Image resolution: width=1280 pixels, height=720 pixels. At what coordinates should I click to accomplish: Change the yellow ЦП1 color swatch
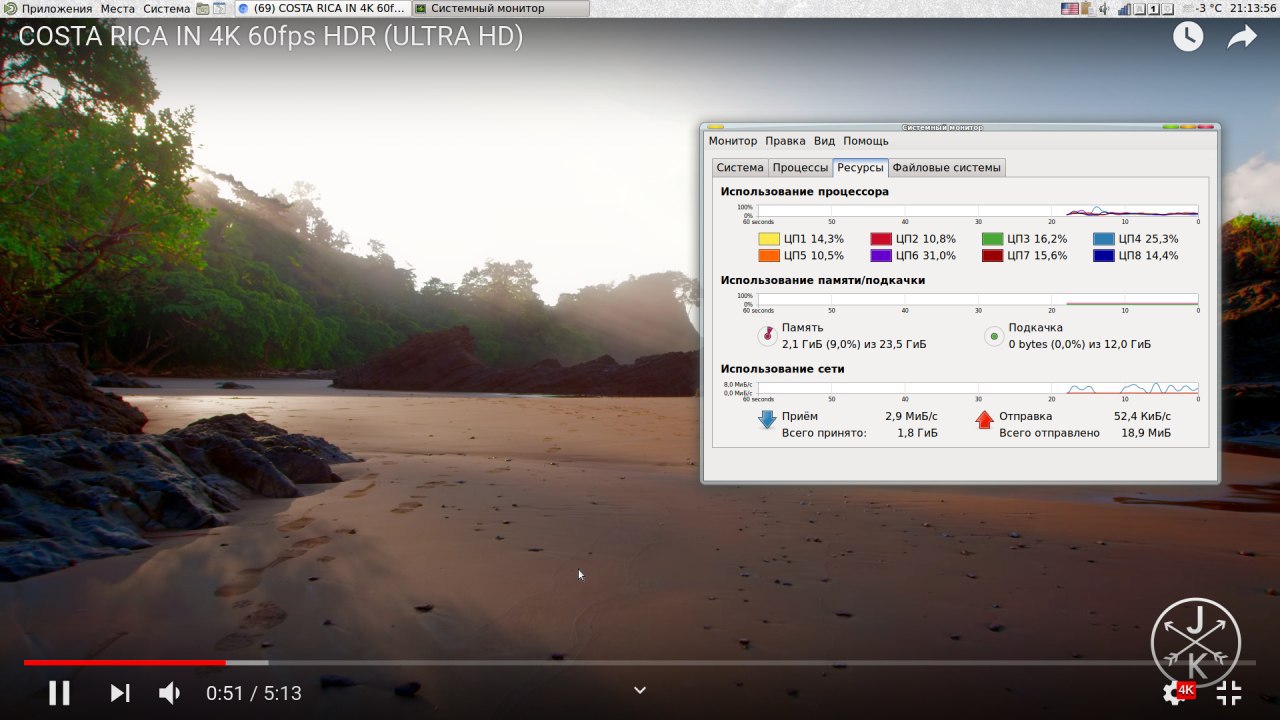tap(769, 239)
